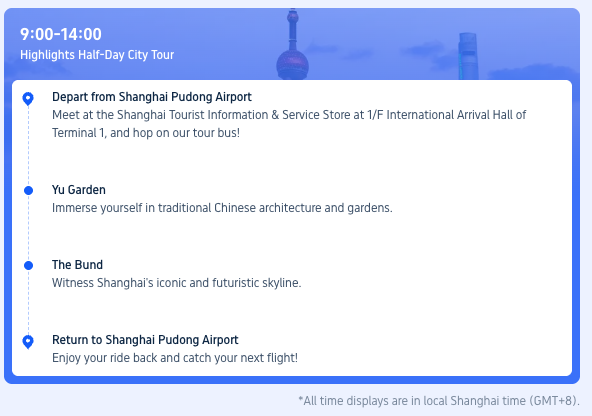Click the Oriental Pearl Tower image in the banner

(x=293, y=45)
